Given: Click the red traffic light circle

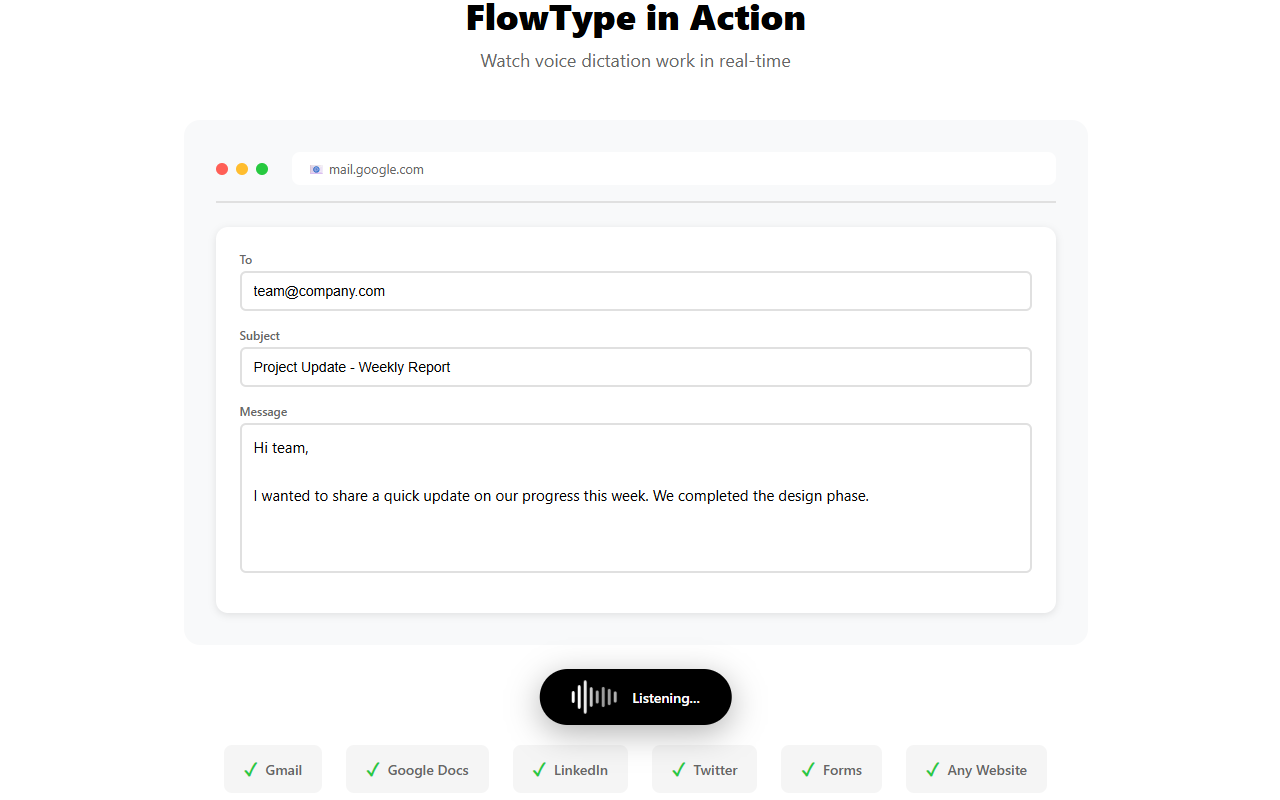Looking at the screenshot, I should (222, 169).
